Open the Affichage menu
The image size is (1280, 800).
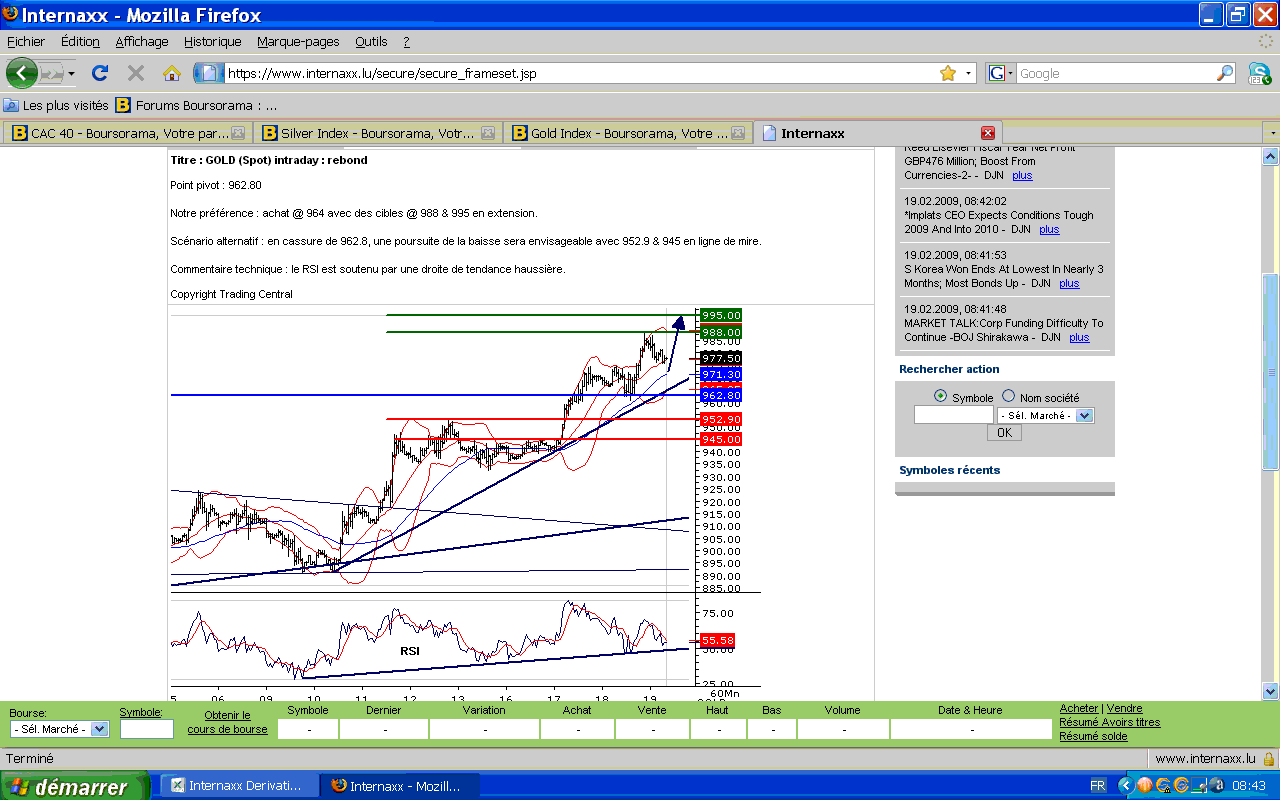coord(142,42)
